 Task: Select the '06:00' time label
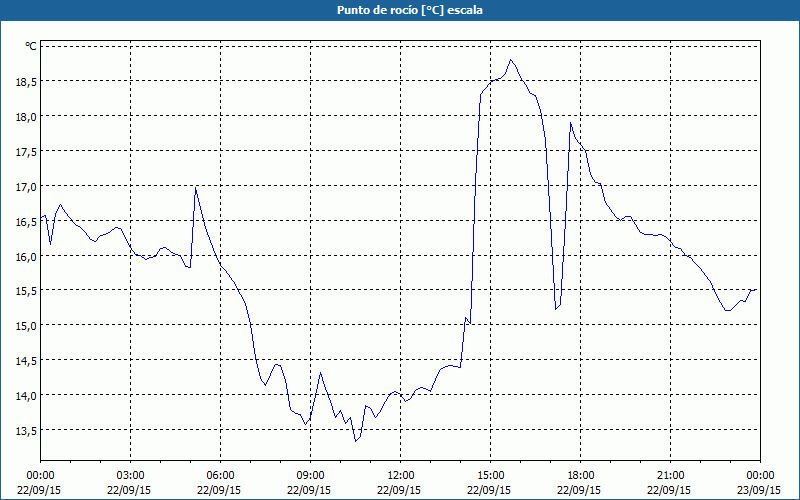[x=220, y=476]
